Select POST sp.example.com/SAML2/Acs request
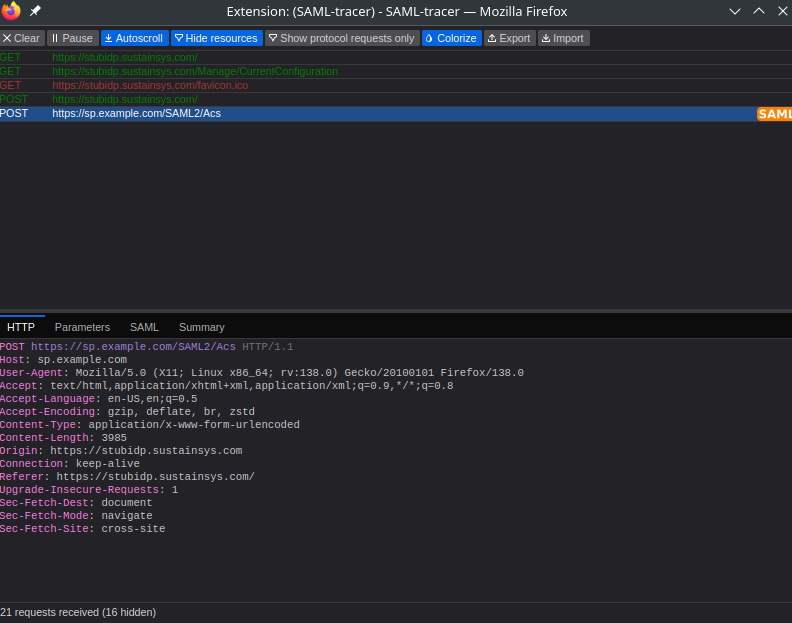The height and width of the screenshot is (623, 792). (x=396, y=114)
